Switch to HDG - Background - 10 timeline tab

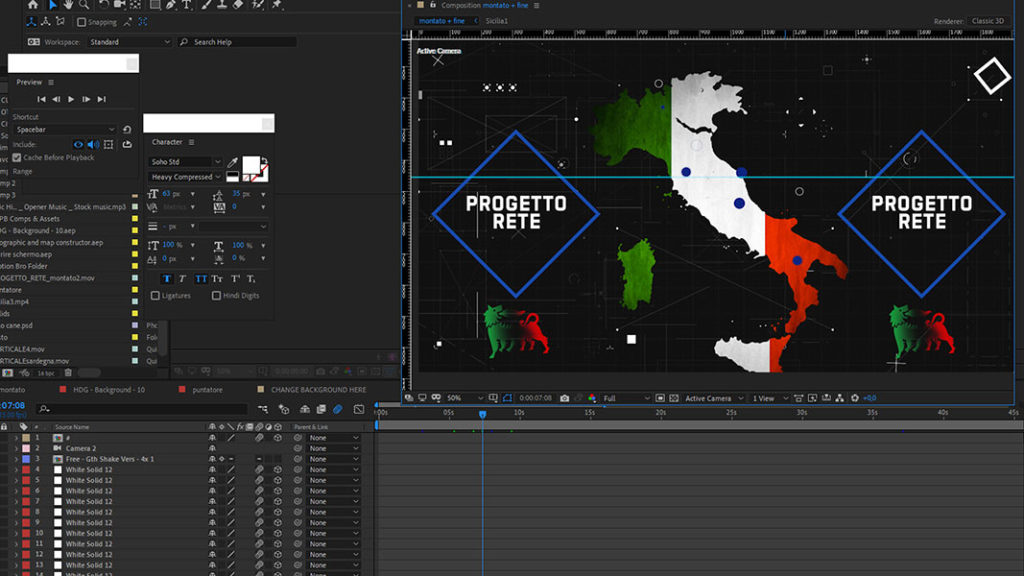108,390
